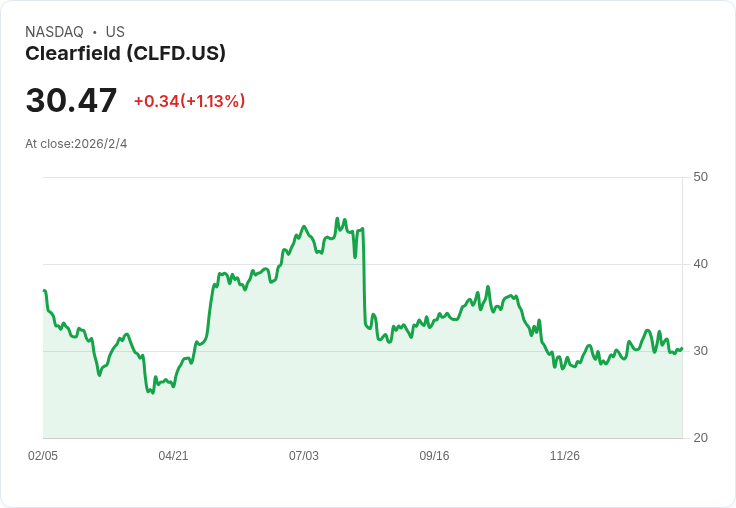Click the US market label
736x508 pixels.
coord(115,32)
